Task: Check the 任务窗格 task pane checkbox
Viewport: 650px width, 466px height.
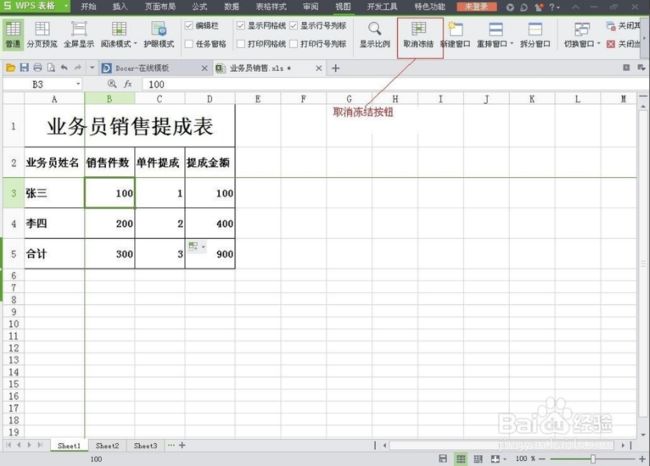Action: tap(189, 44)
